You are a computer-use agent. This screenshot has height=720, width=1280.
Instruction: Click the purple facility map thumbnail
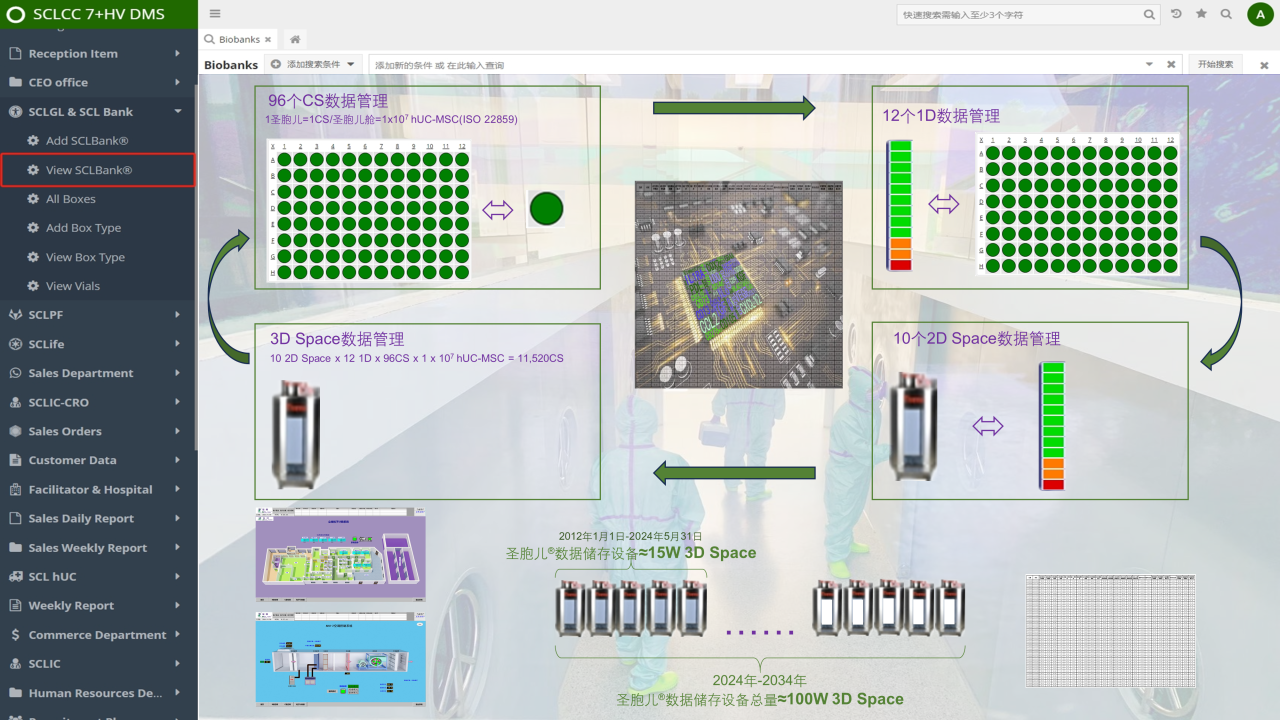[341, 553]
